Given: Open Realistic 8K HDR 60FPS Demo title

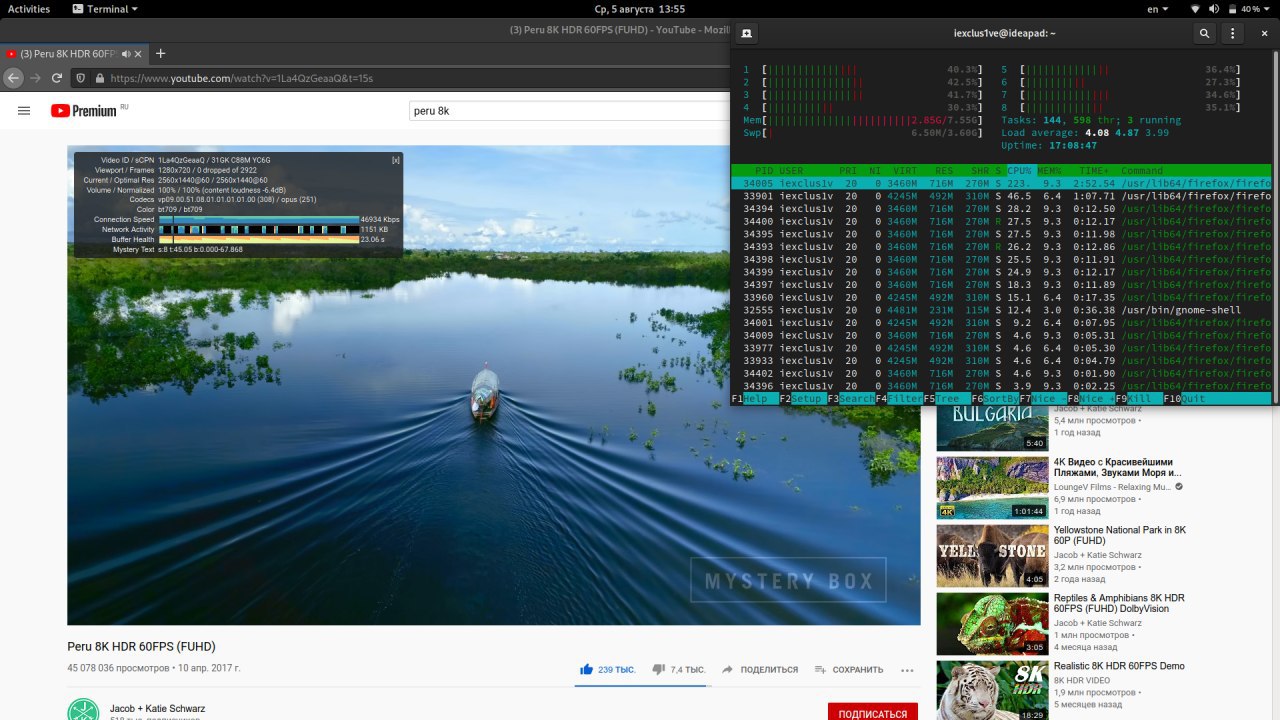Looking at the screenshot, I should click(x=1119, y=666).
